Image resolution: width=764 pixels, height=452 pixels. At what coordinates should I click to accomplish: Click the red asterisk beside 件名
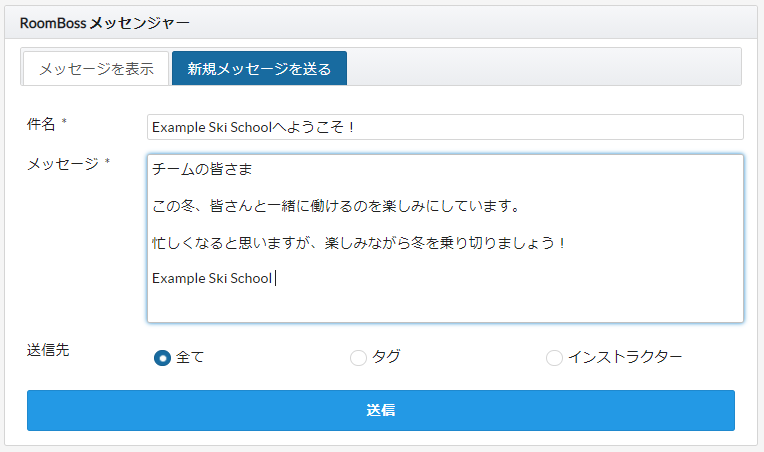65,122
